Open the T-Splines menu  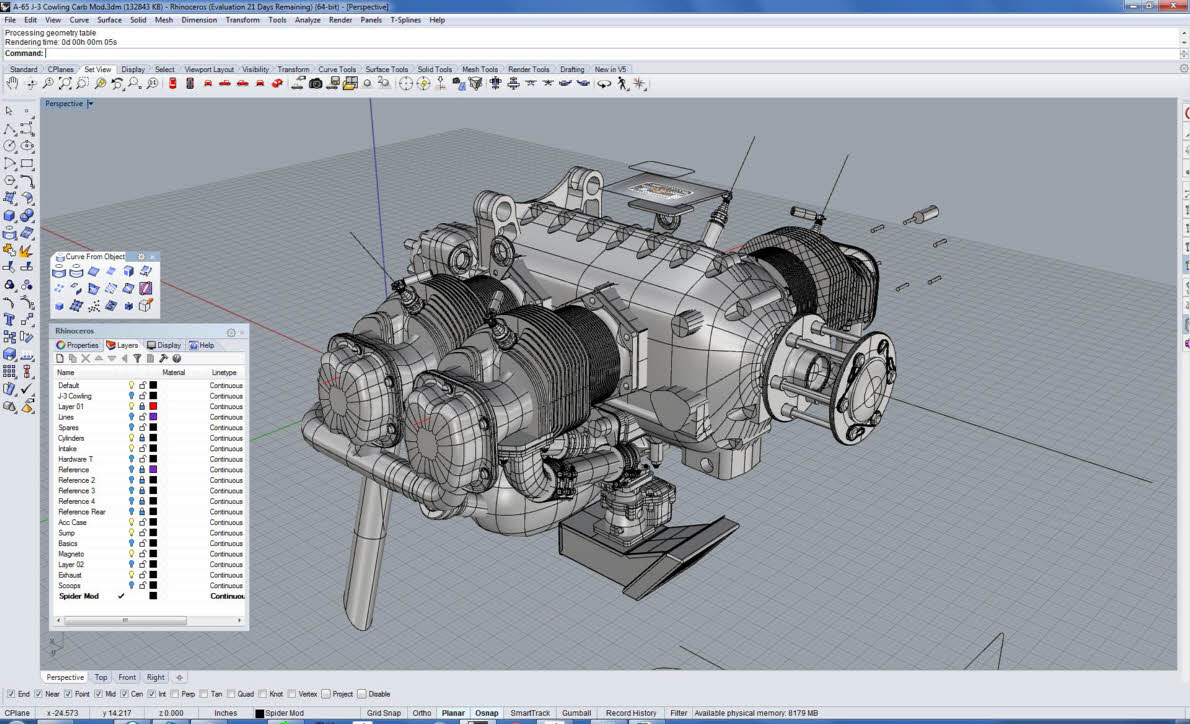pos(405,20)
